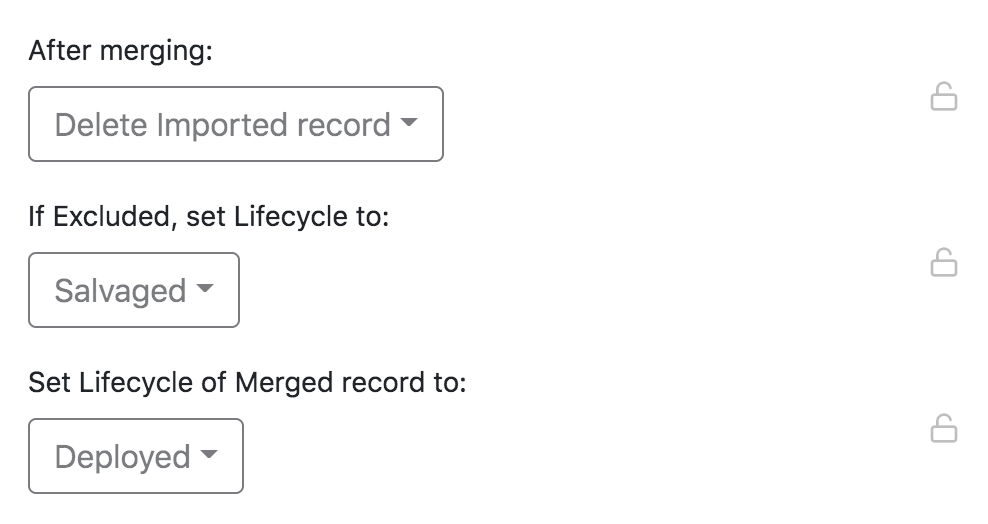Click the After merging label
This screenshot has width=988, height=524.
(121, 51)
